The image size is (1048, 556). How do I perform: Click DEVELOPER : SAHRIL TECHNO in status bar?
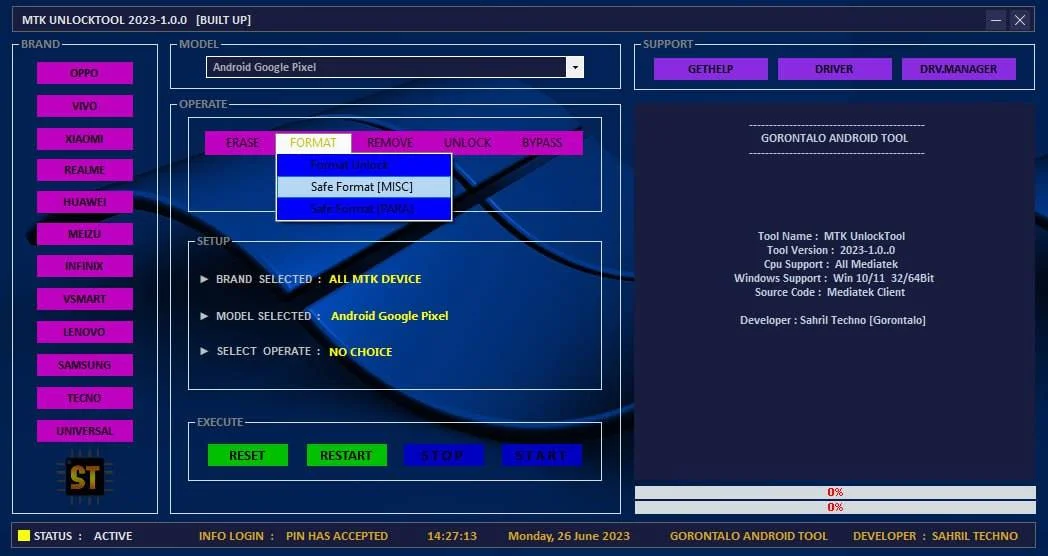(935, 536)
